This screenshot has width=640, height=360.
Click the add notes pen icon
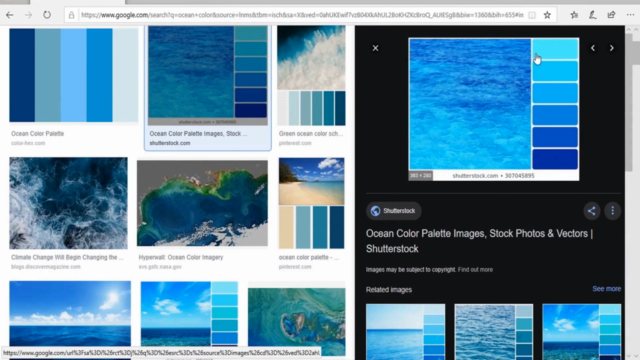point(593,15)
